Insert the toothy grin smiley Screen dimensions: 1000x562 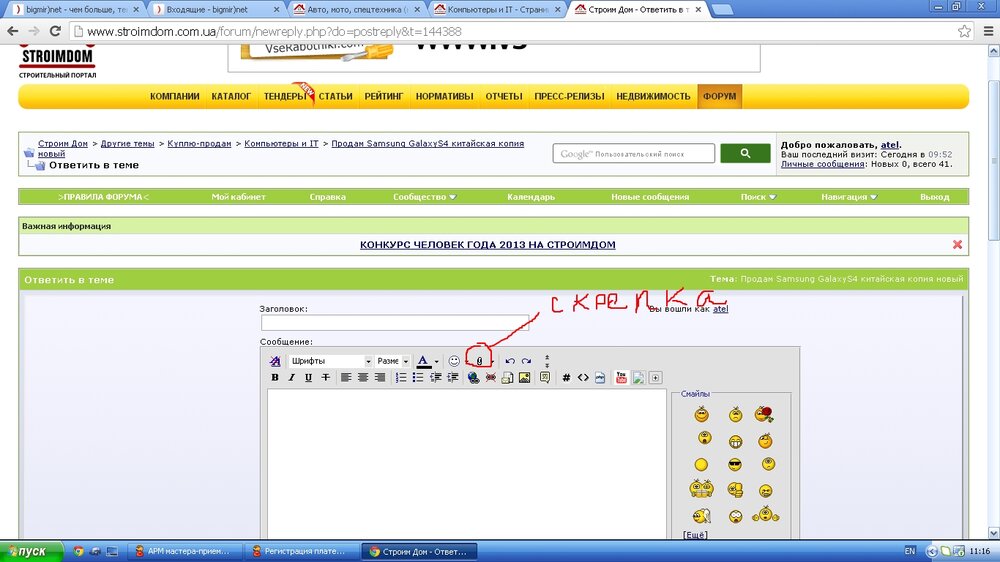click(x=735, y=441)
